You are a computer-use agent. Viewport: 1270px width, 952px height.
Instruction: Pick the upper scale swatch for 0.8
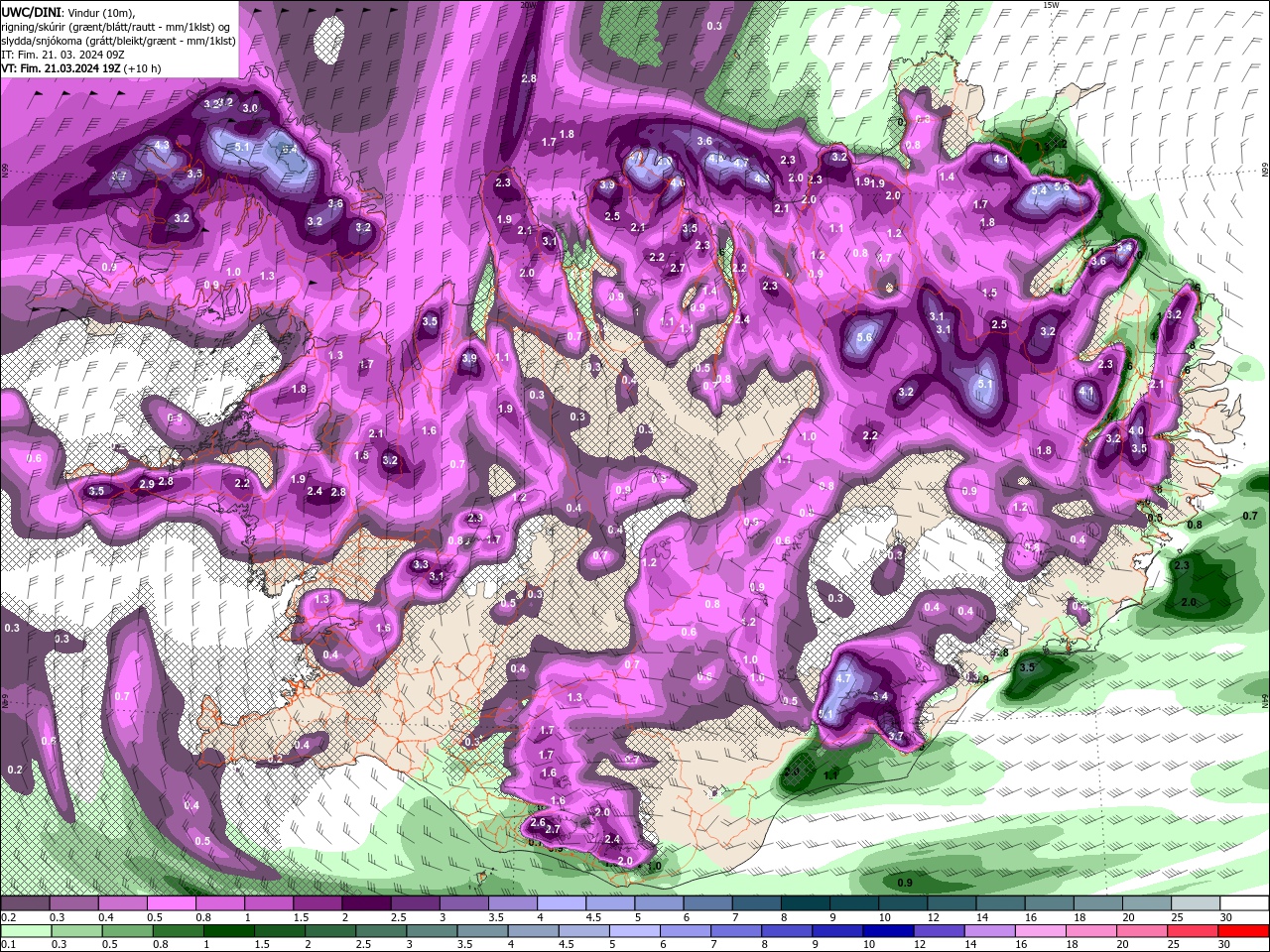point(219,903)
